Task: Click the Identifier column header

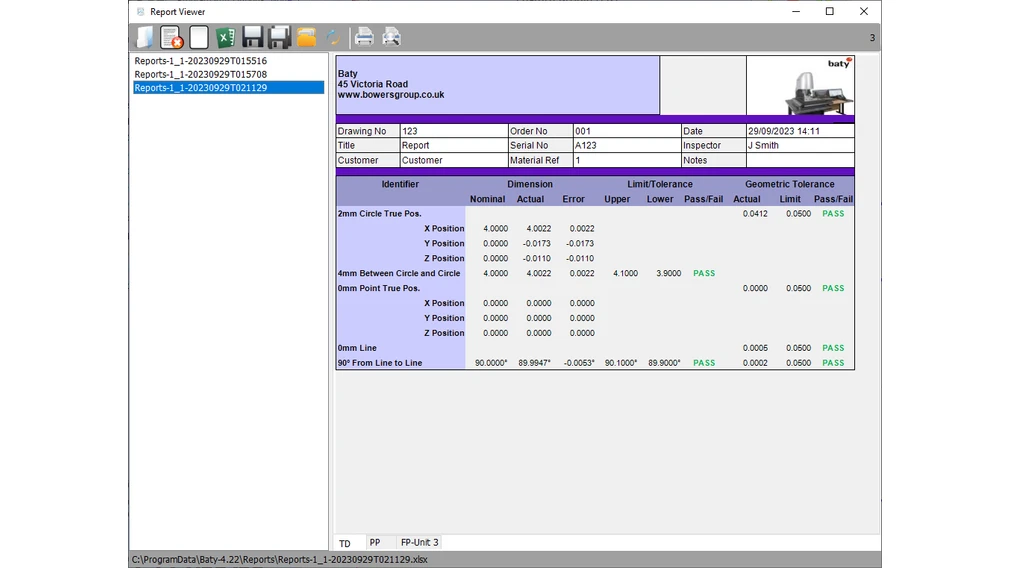Action: click(x=400, y=184)
